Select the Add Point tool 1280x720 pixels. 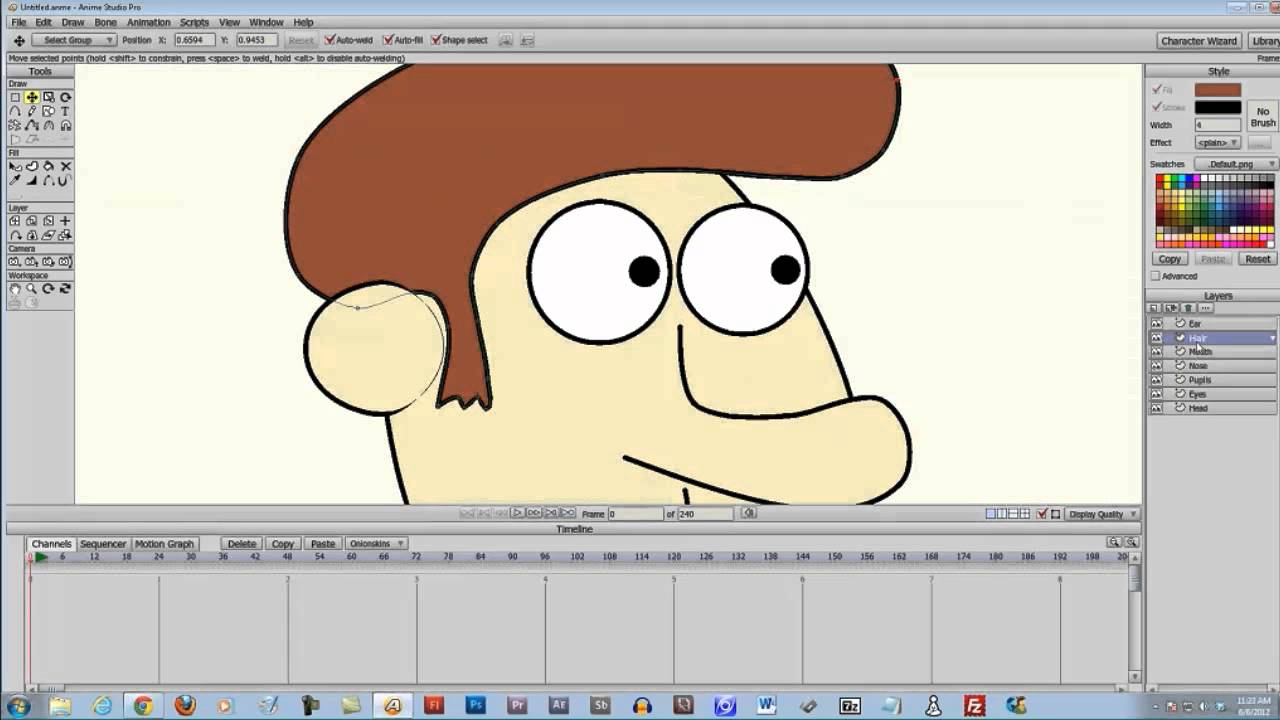[15, 111]
